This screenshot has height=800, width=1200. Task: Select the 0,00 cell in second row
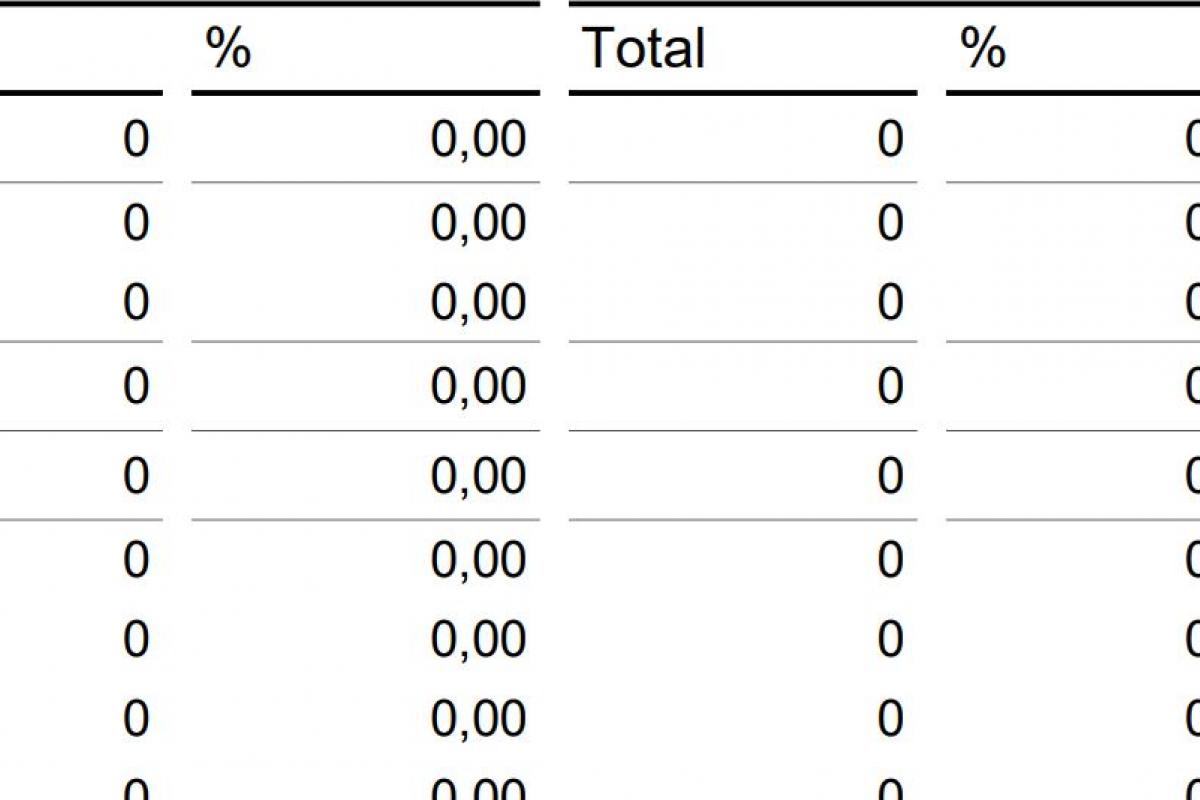coord(478,223)
